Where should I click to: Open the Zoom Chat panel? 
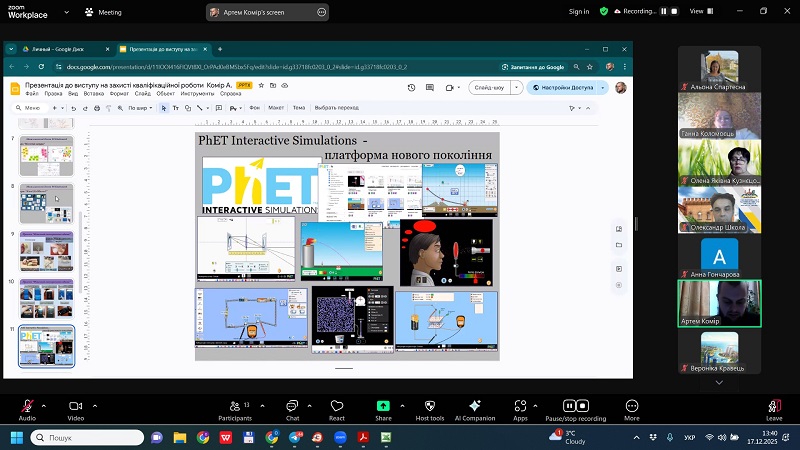(292, 405)
